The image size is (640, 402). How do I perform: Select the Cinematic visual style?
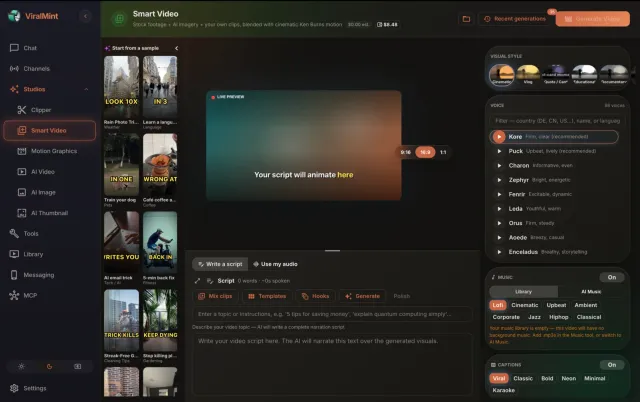(502, 74)
